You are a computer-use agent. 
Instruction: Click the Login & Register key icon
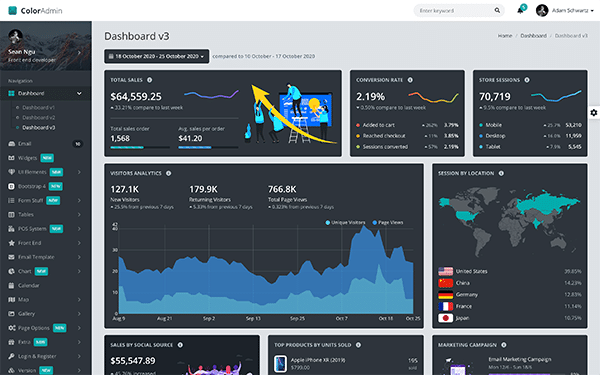click(x=11, y=356)
